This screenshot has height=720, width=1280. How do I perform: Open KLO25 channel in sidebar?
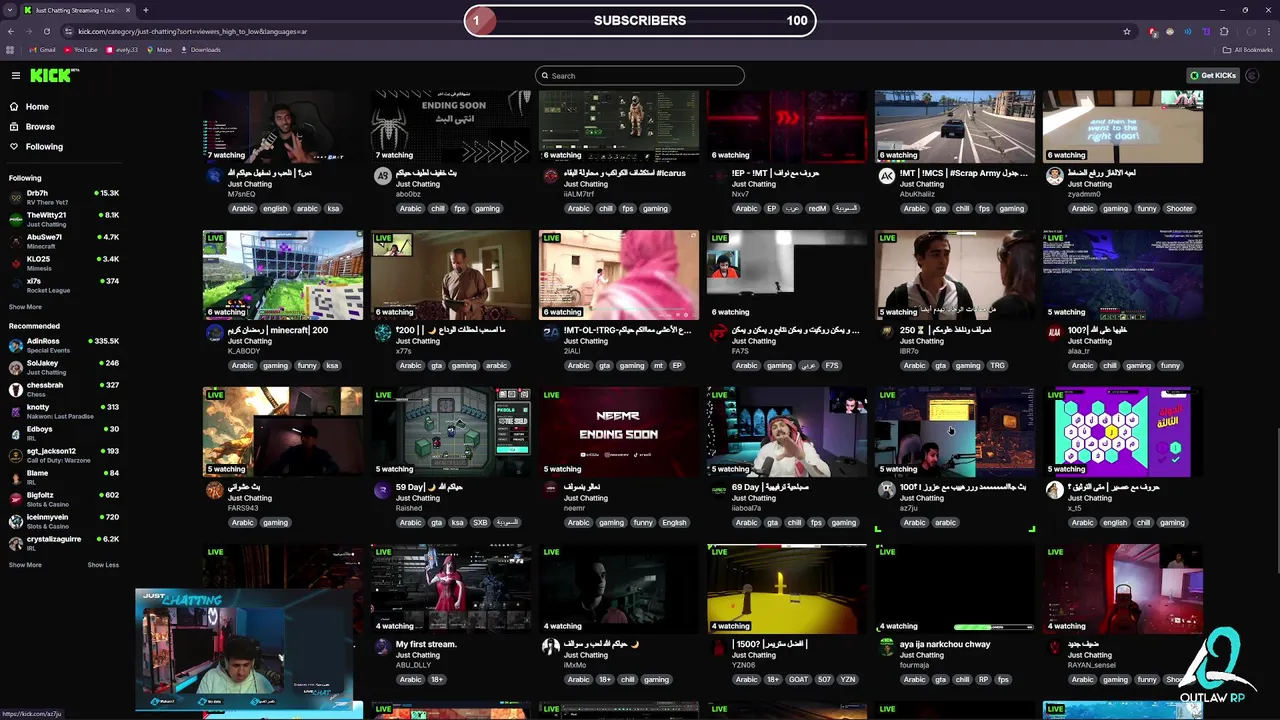pos(64,264)
